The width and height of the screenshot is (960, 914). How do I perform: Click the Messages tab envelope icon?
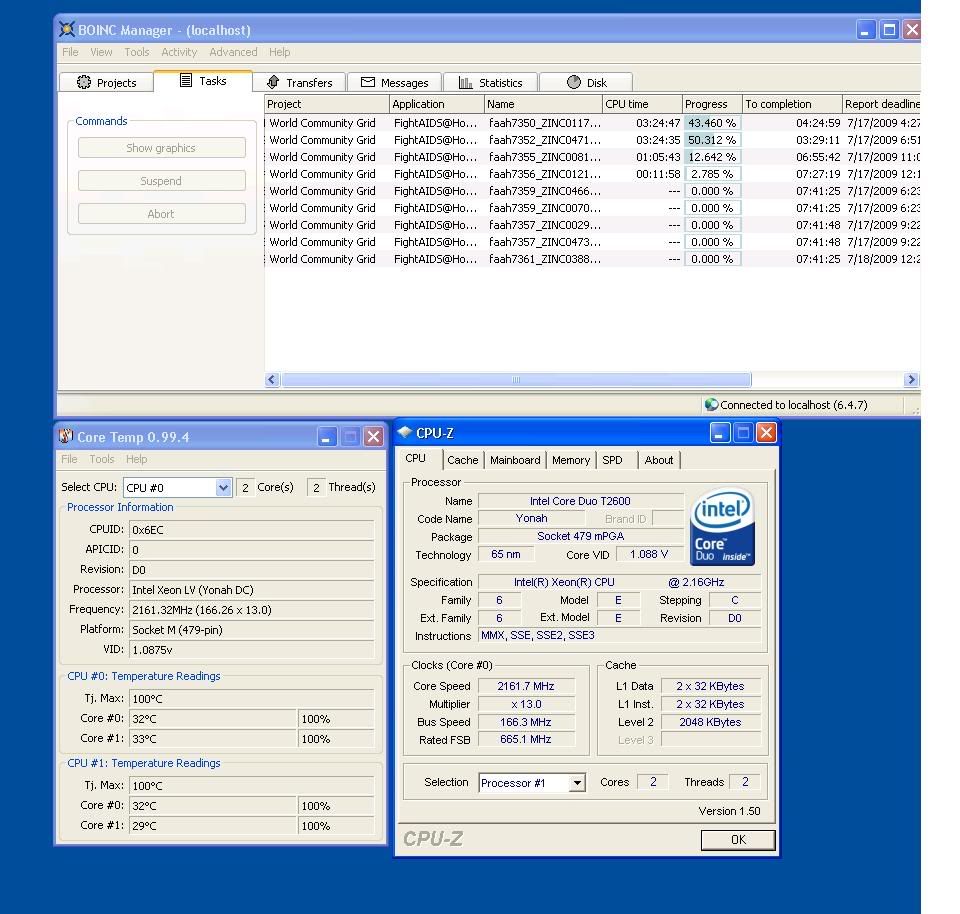click(368, 83)
